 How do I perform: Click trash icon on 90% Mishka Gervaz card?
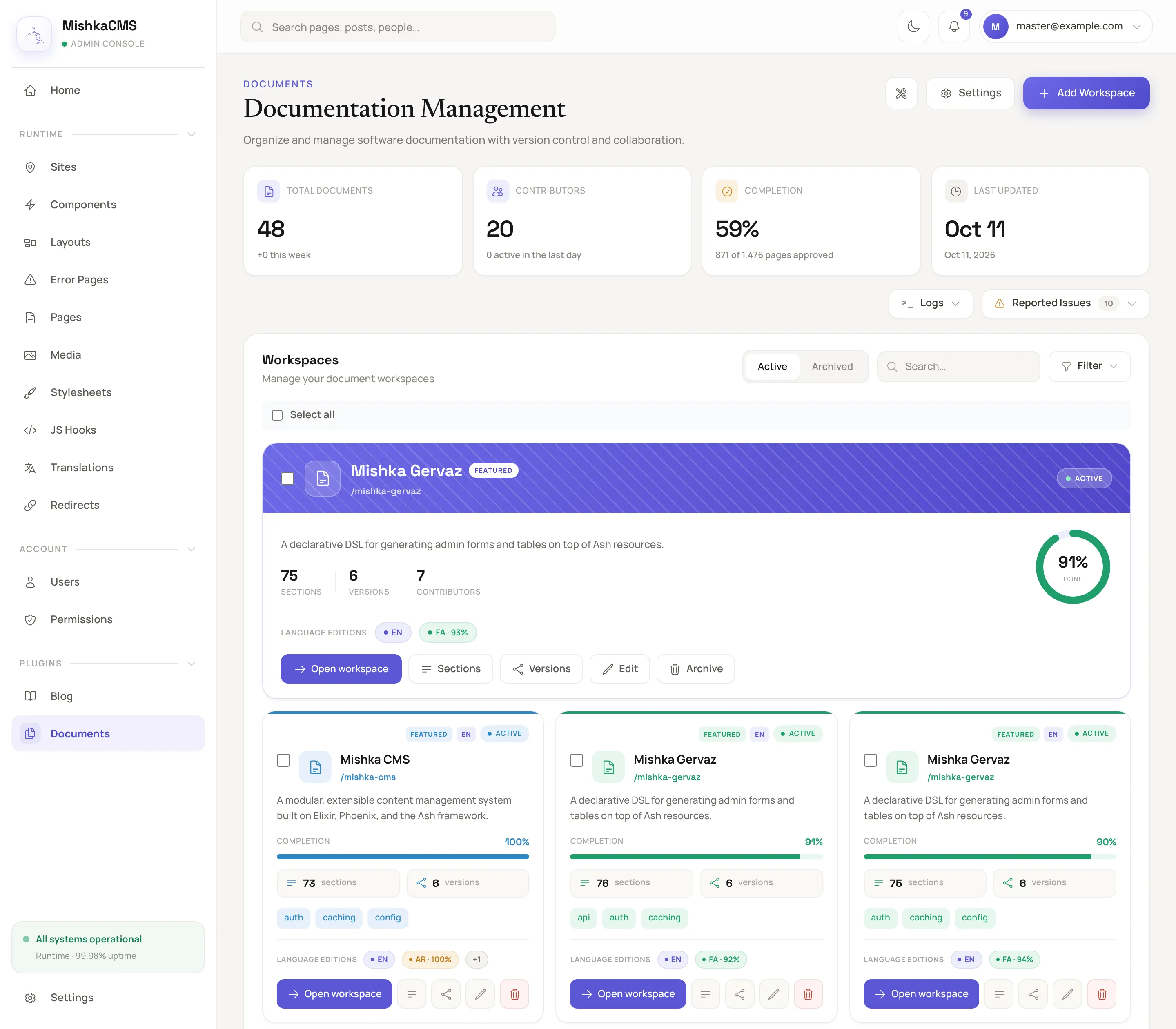[1101, 994]
